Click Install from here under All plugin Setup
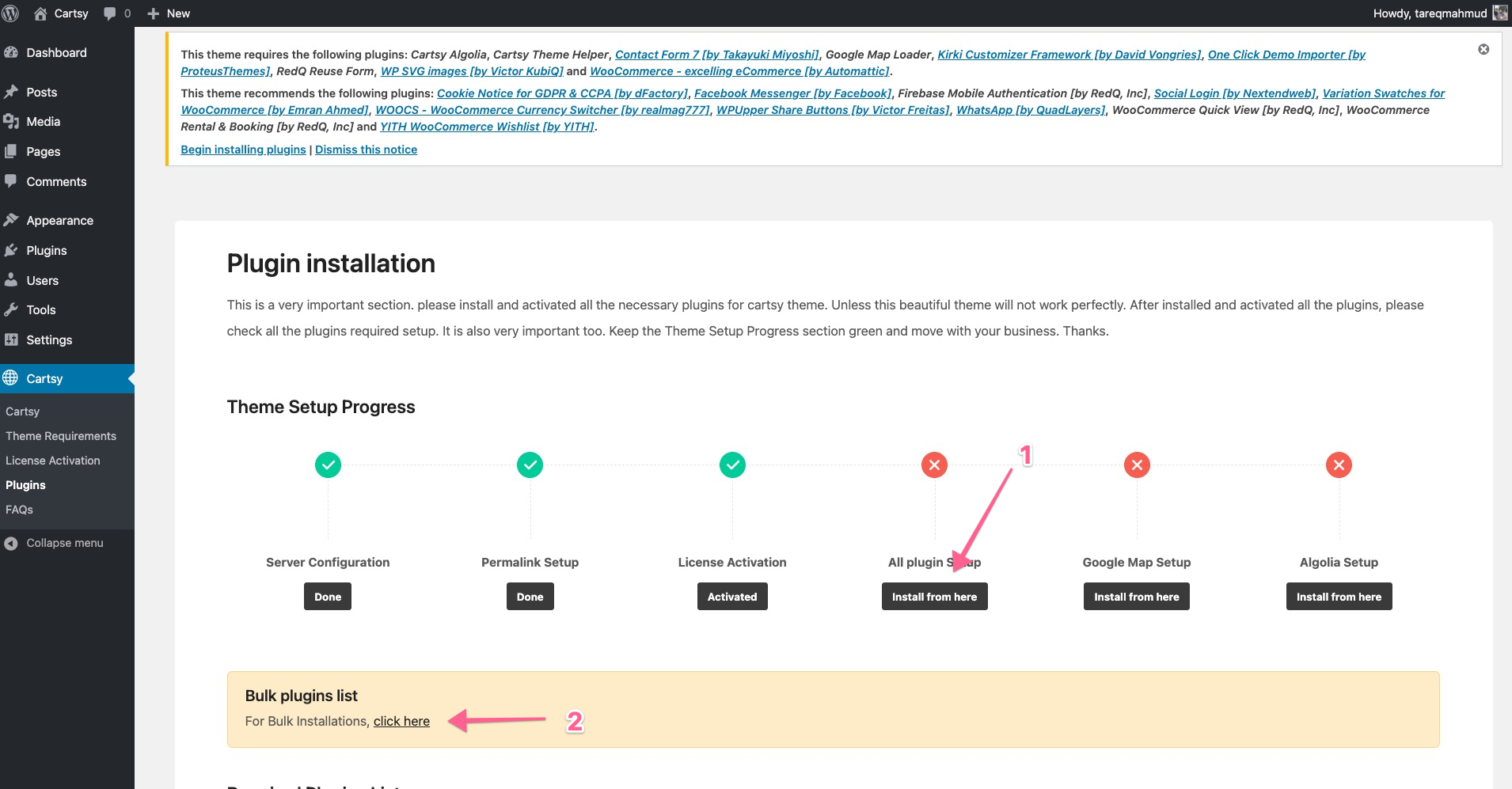The height and width of the screenshot is (789, 1512). click(x=935, y=597)
